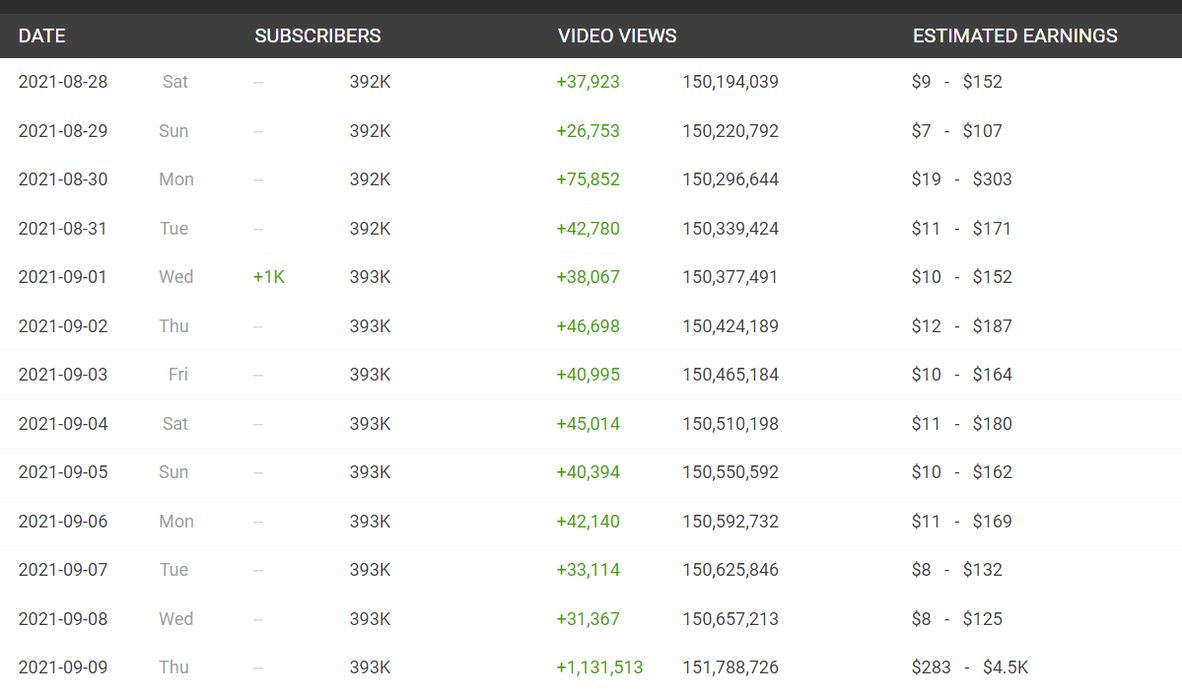Viewport: 1182px width, 700px height.
Task: Select the 2021-09-09 date cell
Action: pos(63,667)
